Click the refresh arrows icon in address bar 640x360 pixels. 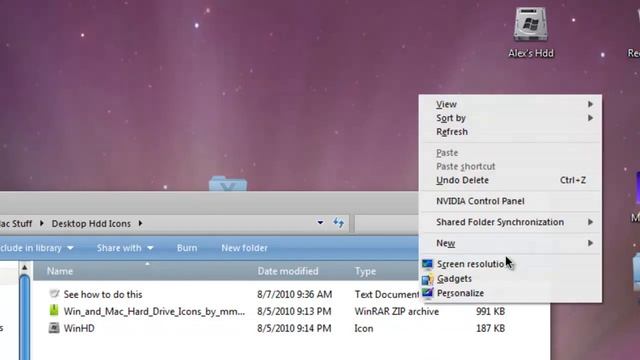pos(338,223)
